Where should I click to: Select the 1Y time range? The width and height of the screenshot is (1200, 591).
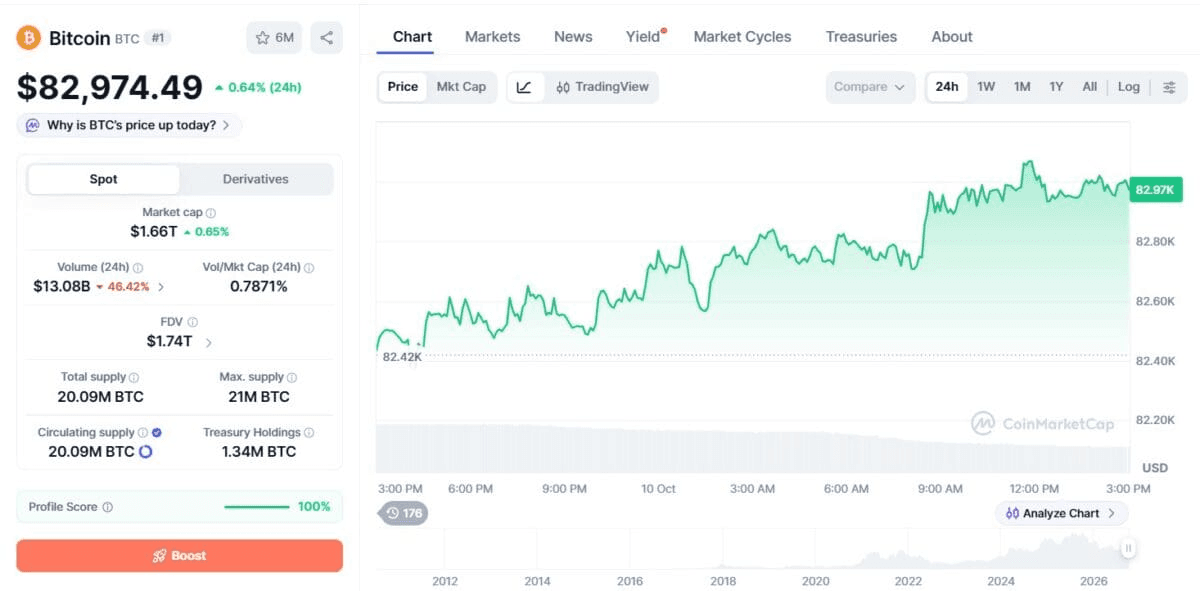pos(1056,87)
